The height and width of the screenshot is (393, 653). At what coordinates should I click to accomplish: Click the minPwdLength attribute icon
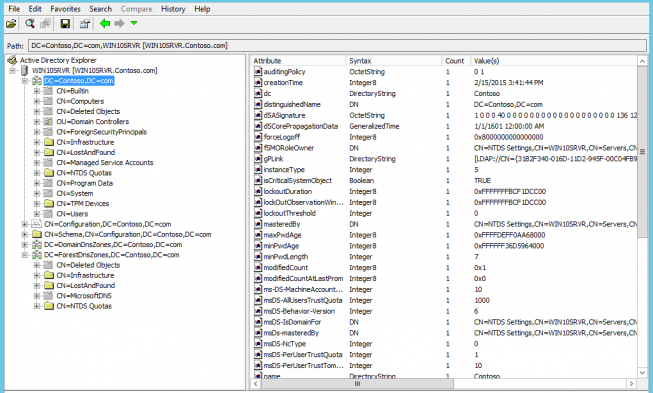[x=258, y=257]
